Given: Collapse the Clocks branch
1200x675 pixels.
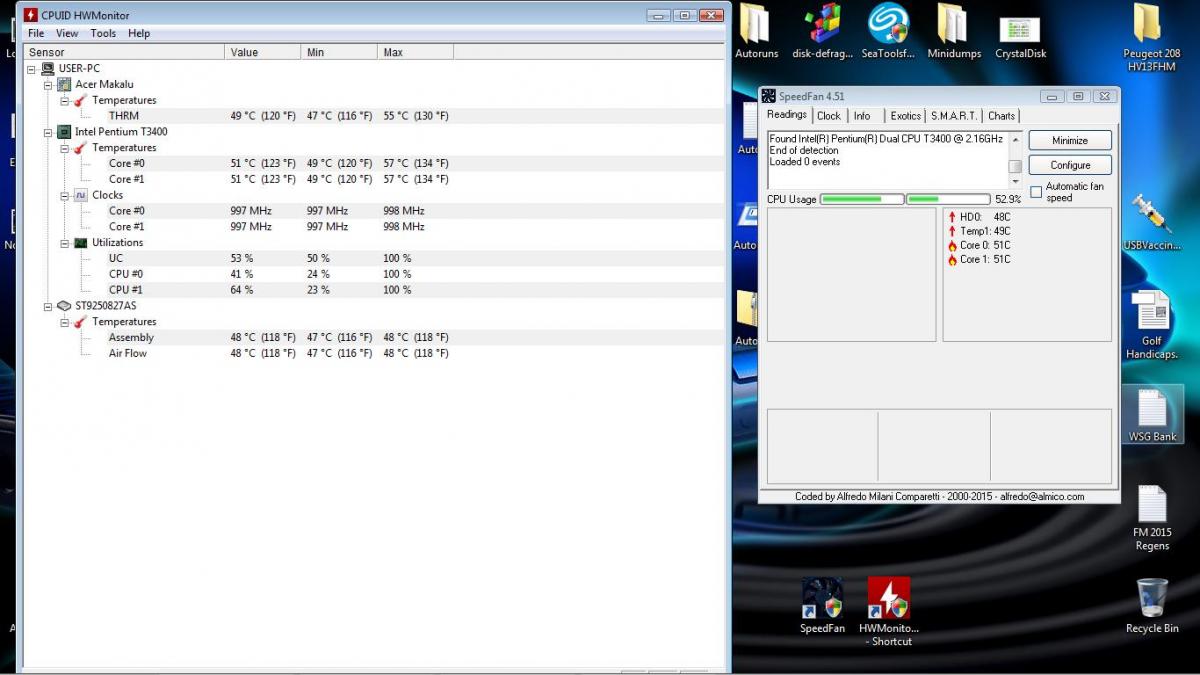Looking at the screenshot, I should point(65,196).
